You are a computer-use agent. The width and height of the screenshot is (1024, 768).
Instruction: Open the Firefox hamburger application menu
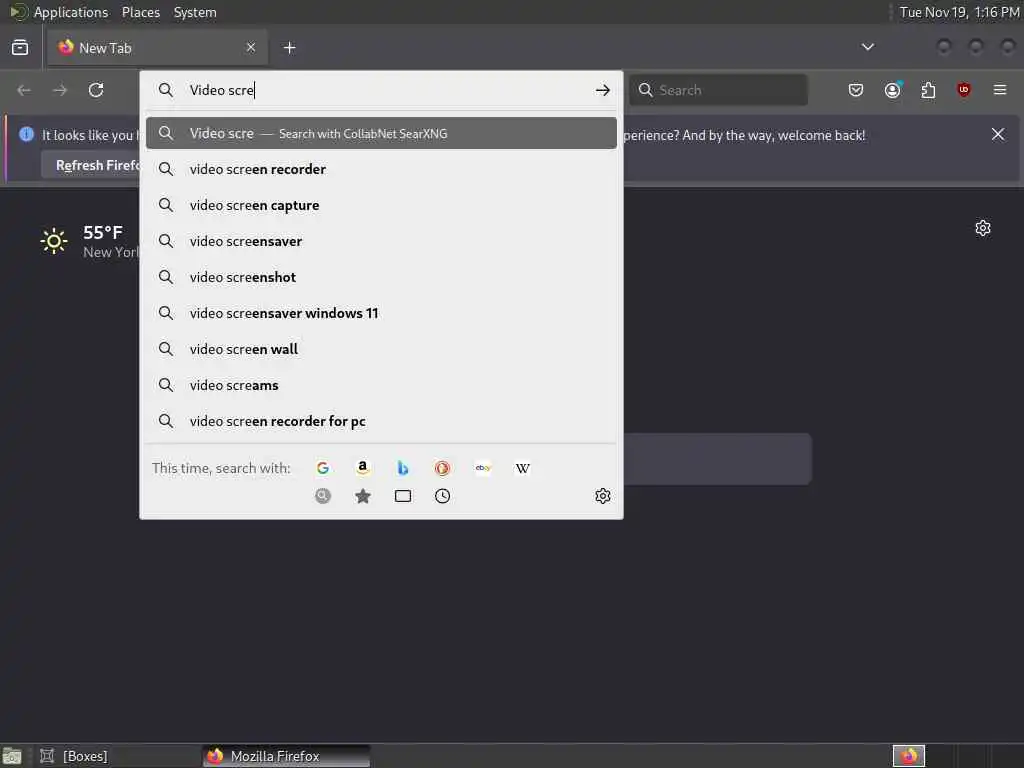click(x=1000, y=90)
